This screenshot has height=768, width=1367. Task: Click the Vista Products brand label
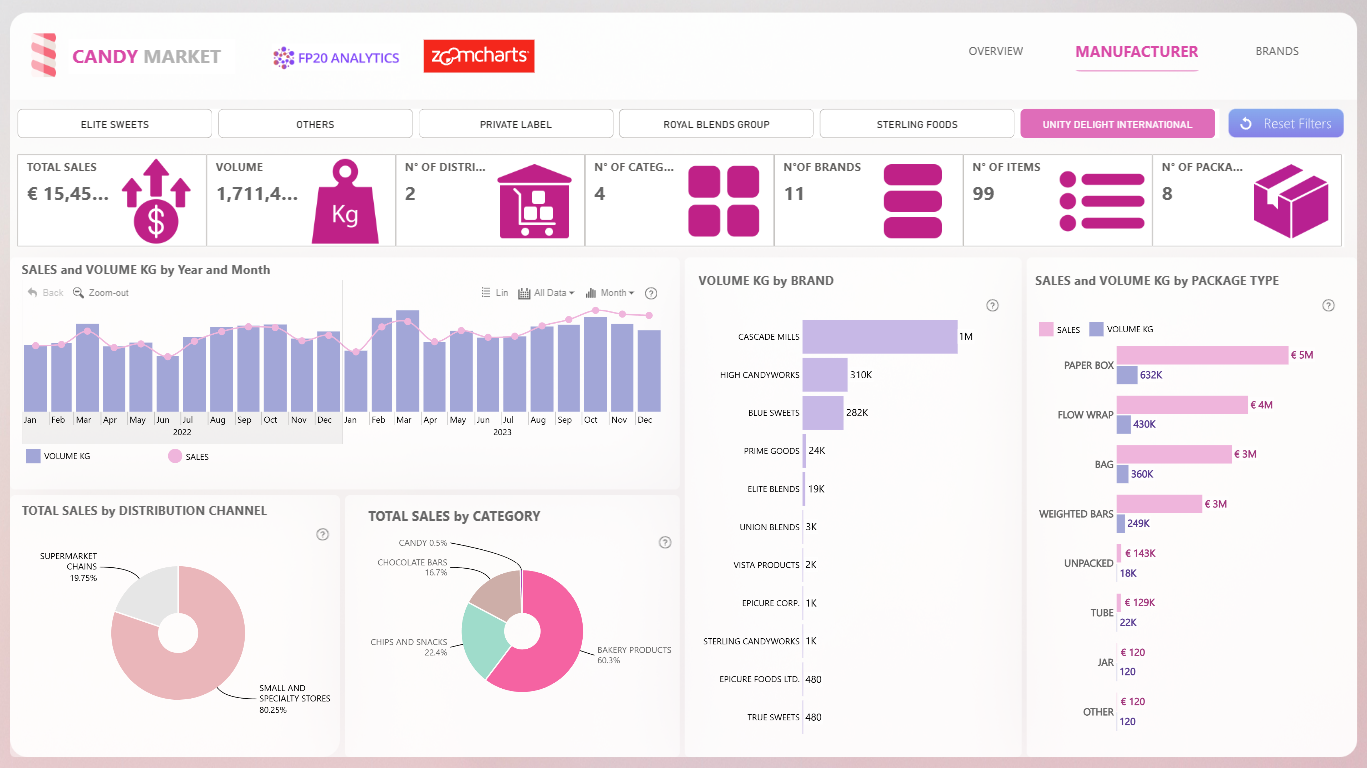[767, 565]
